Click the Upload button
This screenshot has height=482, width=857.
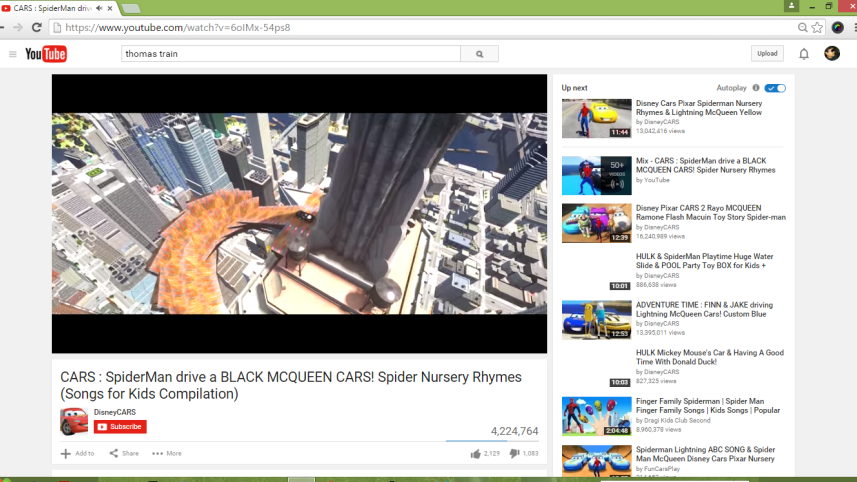coord(767,54)
